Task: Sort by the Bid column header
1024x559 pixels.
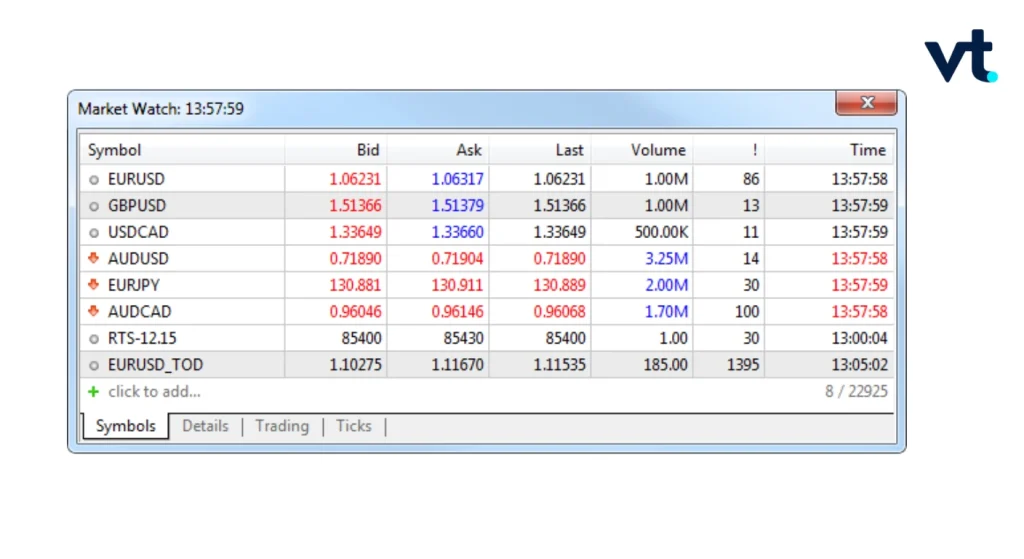Action: click(336, 150)
